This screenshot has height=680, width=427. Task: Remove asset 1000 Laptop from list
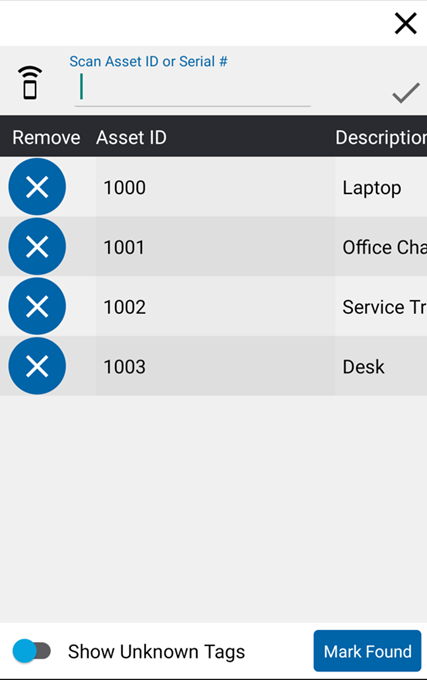(37, 187)
